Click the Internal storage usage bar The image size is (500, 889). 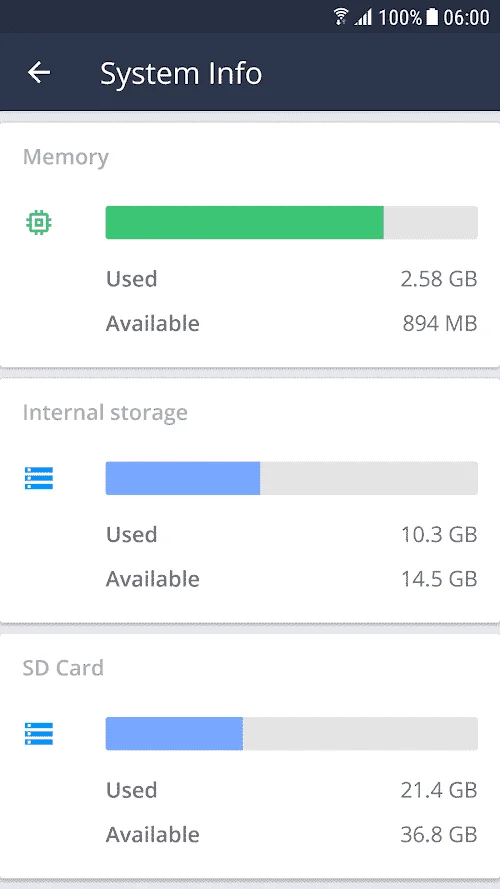291,478
